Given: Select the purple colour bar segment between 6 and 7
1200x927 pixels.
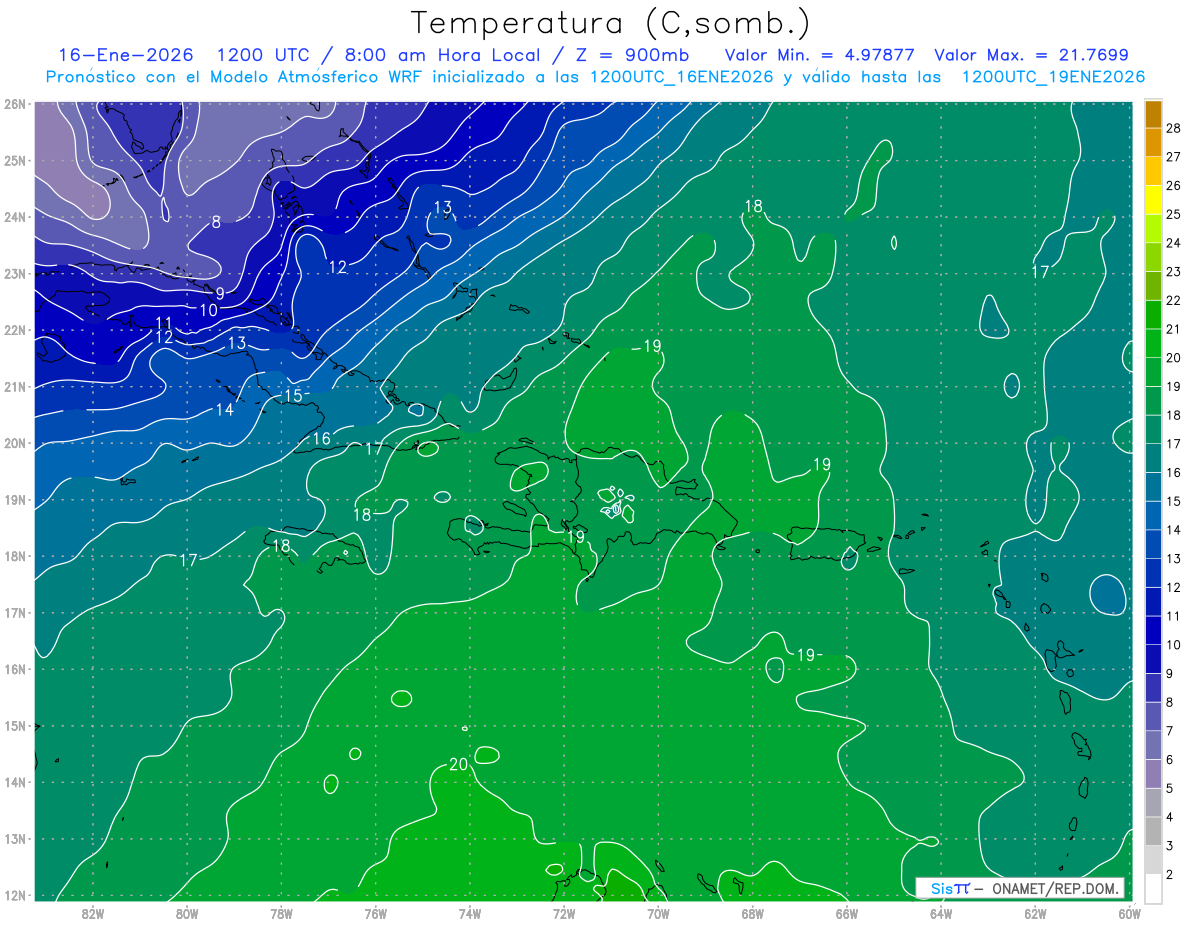Looking at the screenshot, I should 1153,745.
